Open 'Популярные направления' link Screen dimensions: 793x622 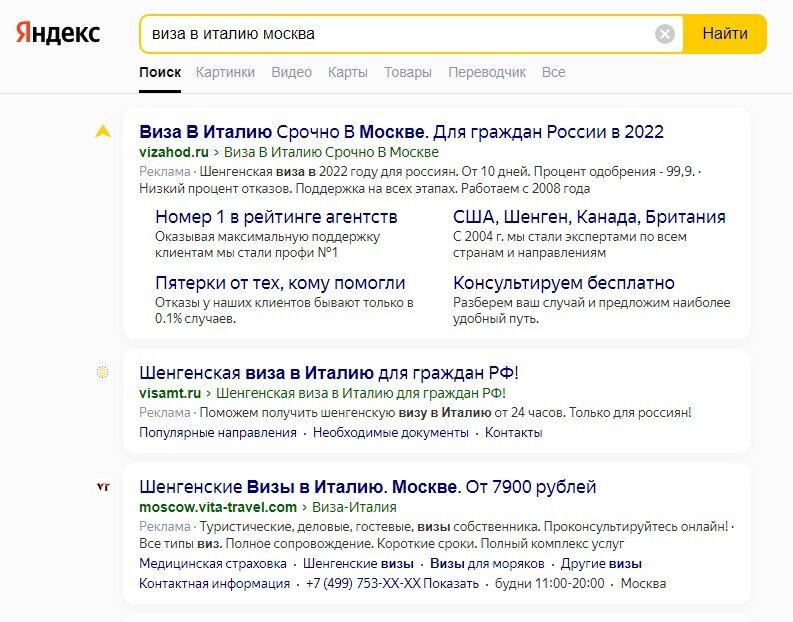(x=217, y=432)
